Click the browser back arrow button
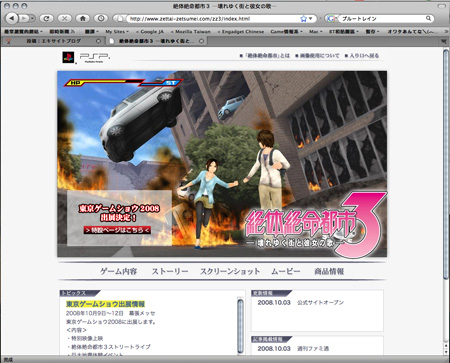The image size is (450, 363). tap(11, 18)
